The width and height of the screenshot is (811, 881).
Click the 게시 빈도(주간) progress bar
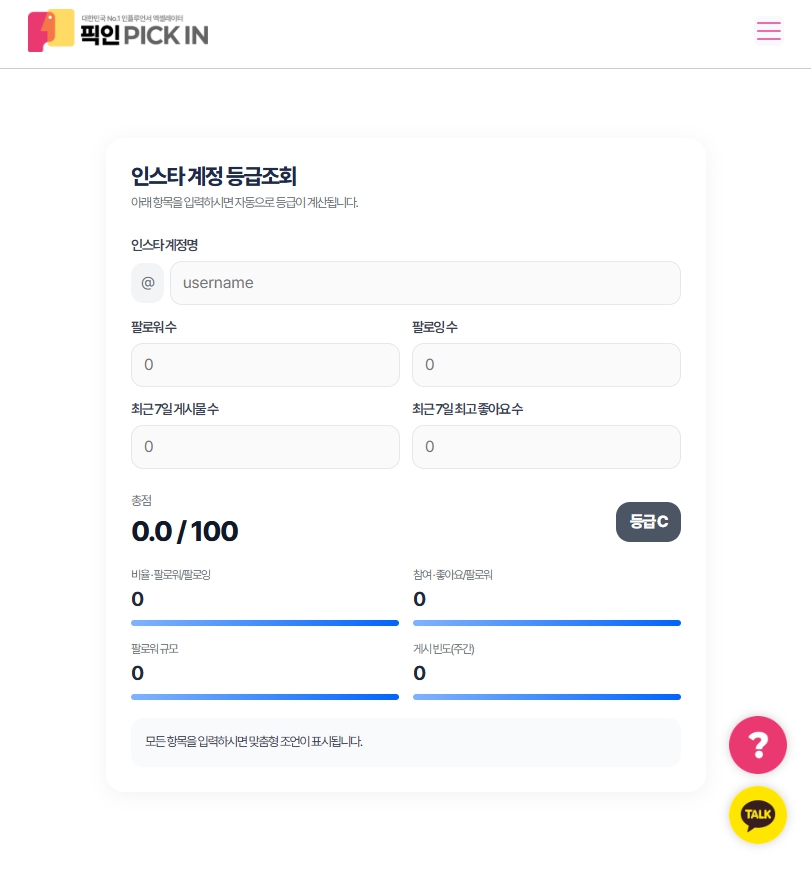tap(546, 697)
